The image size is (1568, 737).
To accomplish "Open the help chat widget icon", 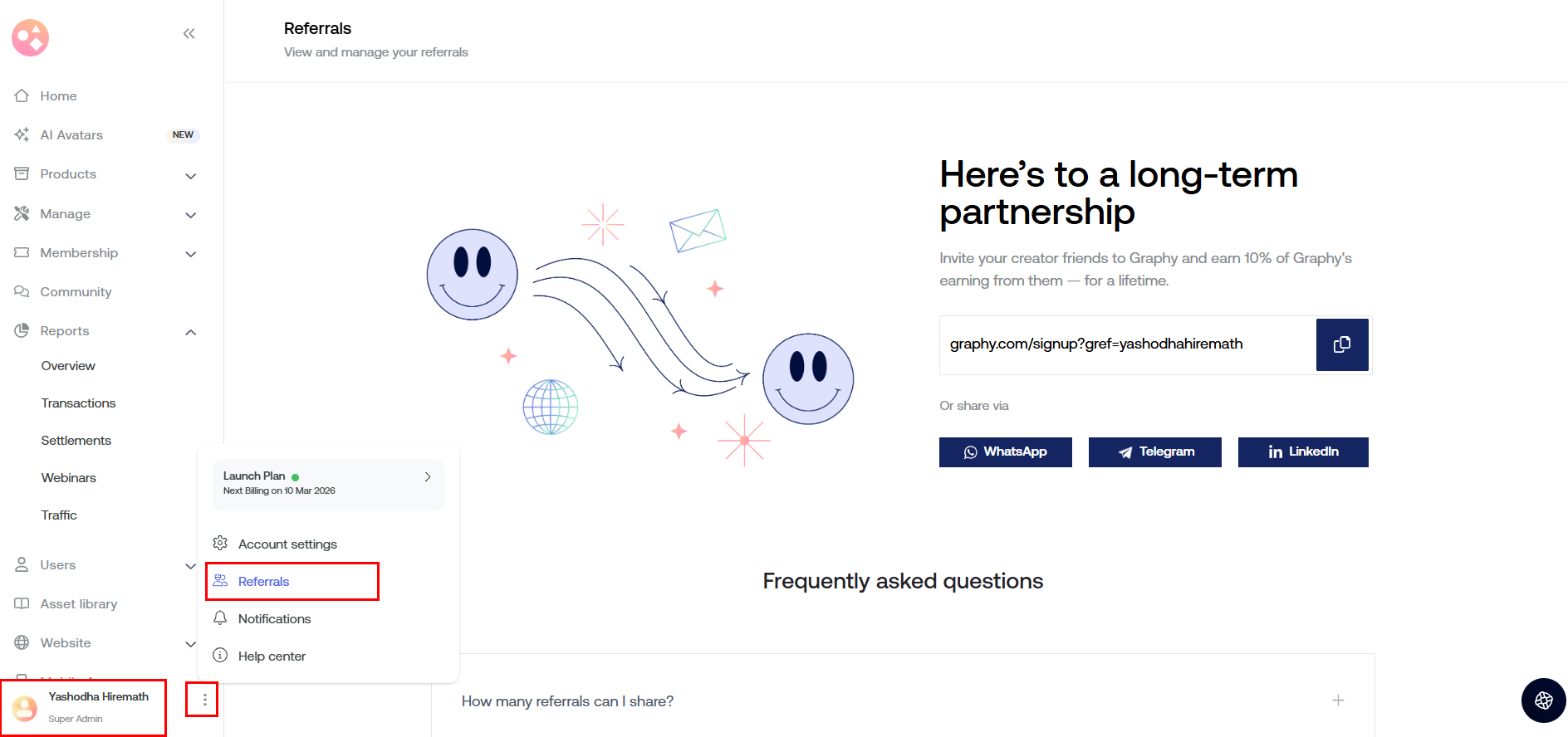I will [x=1543, y=700].
